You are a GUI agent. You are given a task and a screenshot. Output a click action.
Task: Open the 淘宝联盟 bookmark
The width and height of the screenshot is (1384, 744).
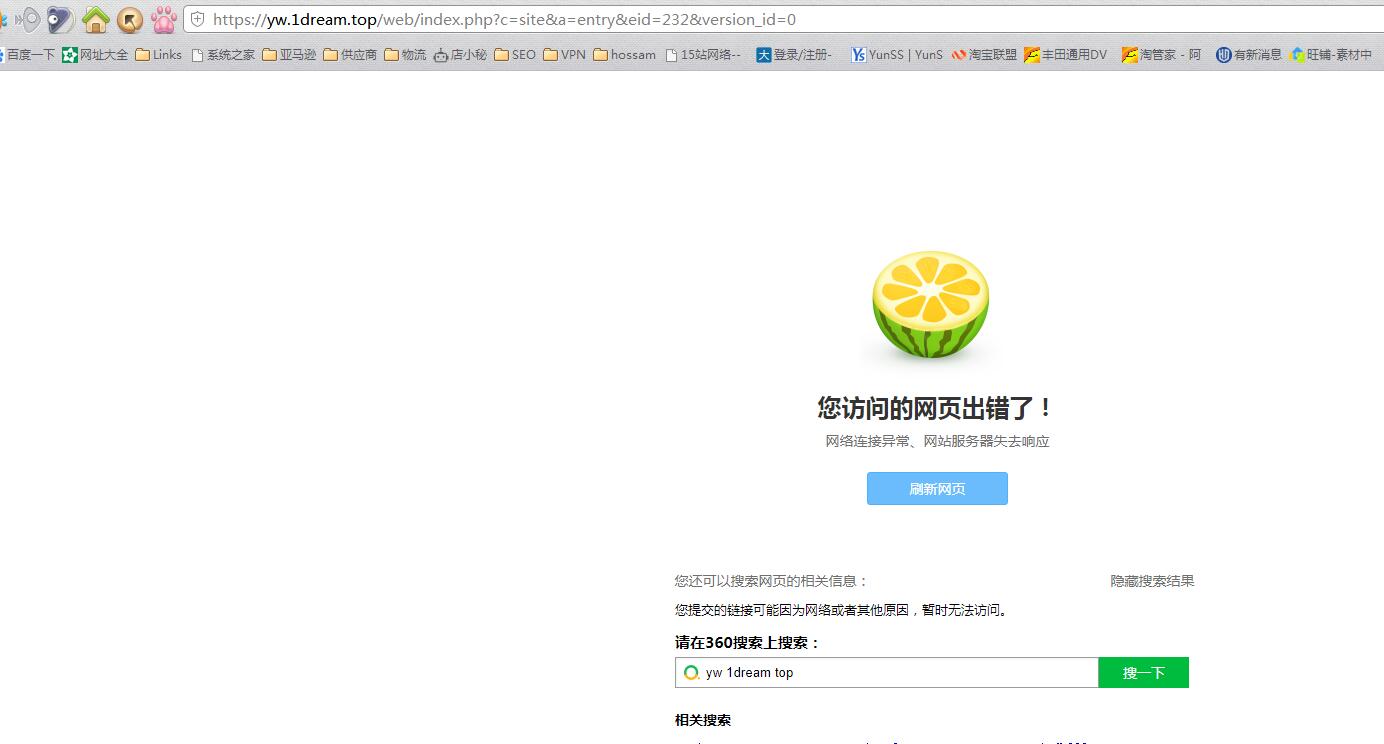tap(984, 55)
